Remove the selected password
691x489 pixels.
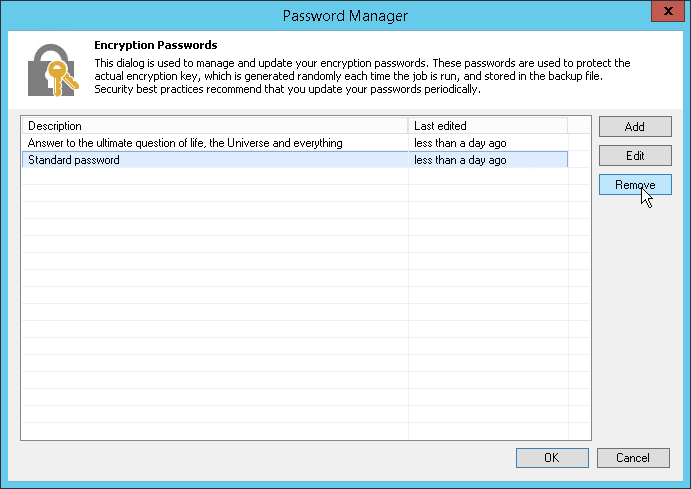tap(633, 185)
